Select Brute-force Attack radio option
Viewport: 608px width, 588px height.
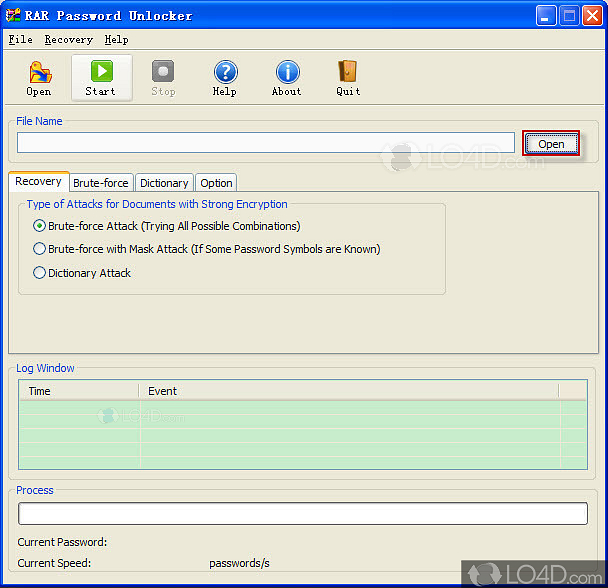pos(39,226)
